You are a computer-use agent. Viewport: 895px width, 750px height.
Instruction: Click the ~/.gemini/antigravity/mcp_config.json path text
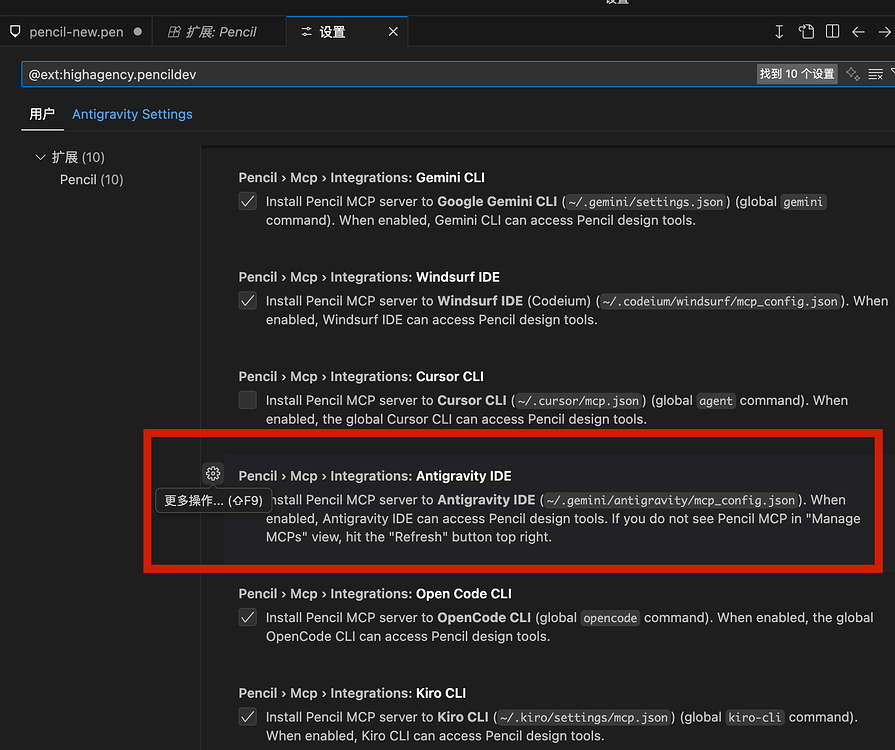pyautogui.click(x=670, y=501)
